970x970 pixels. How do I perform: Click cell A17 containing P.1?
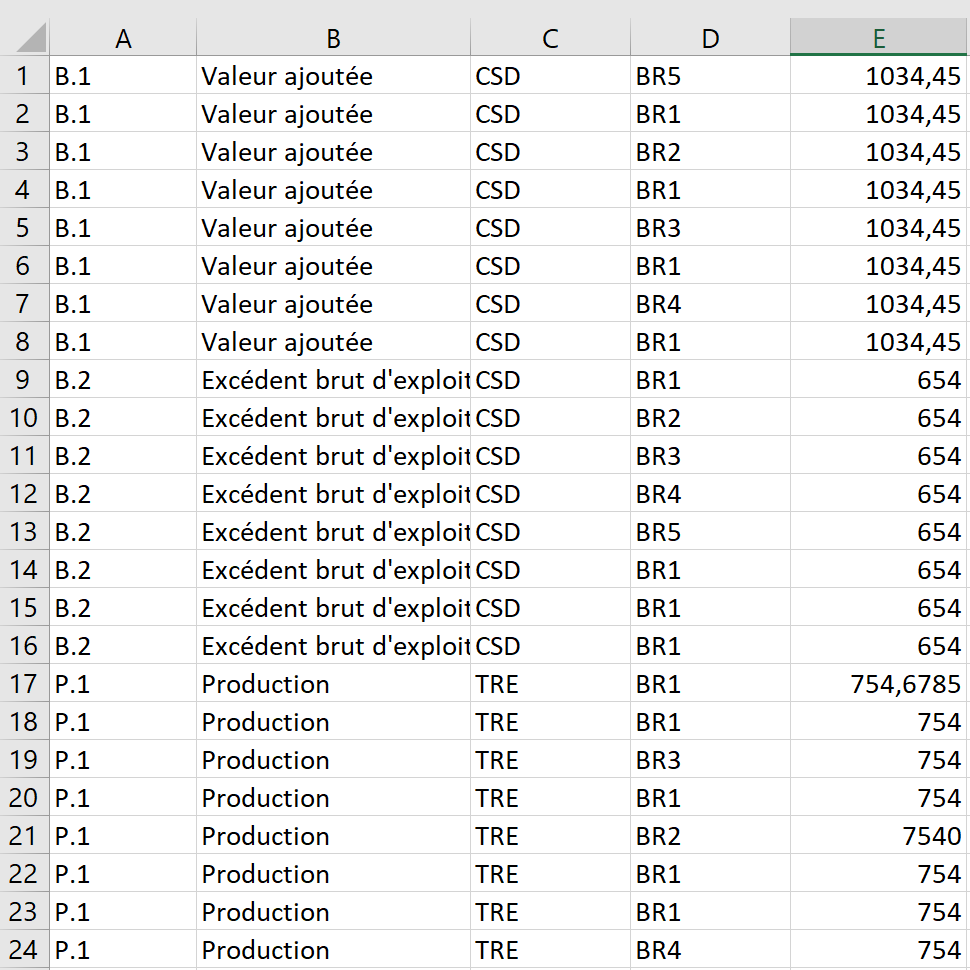click(x=123, y=683)
